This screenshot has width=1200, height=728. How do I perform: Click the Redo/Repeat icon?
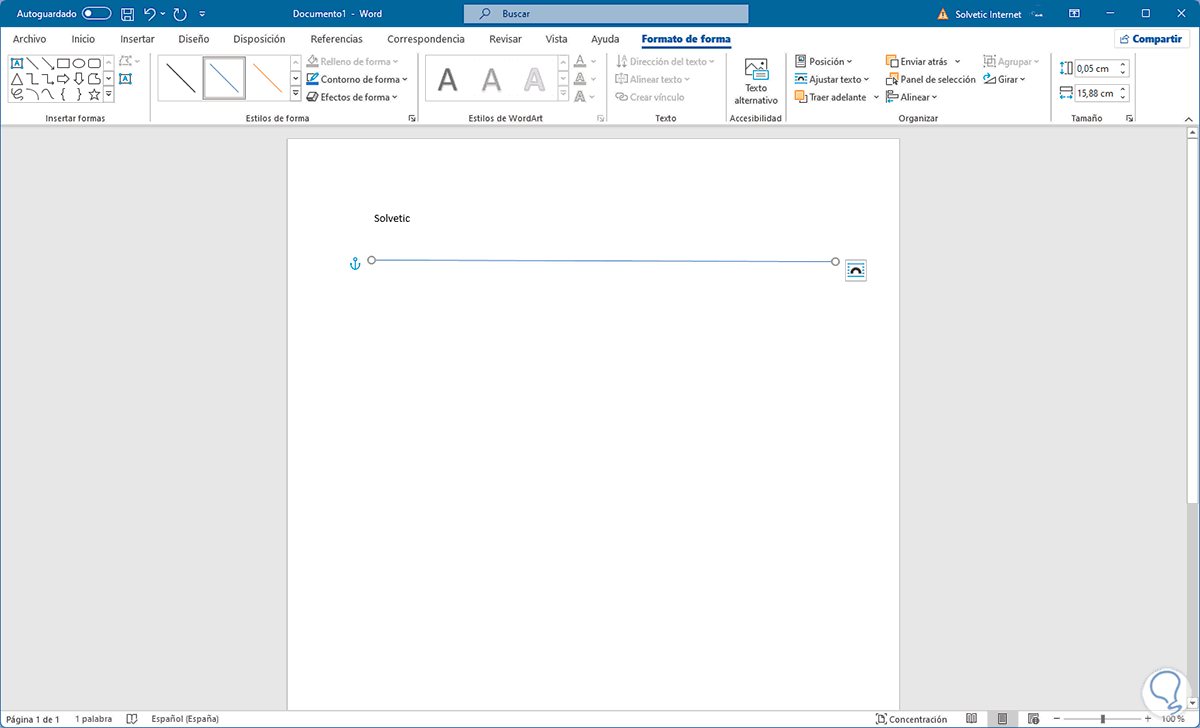pyautogui.click(x=180, y=14)
